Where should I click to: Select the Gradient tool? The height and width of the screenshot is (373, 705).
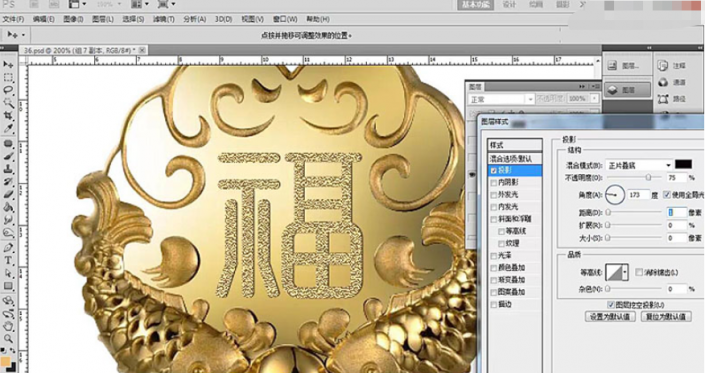pos(8,207)
